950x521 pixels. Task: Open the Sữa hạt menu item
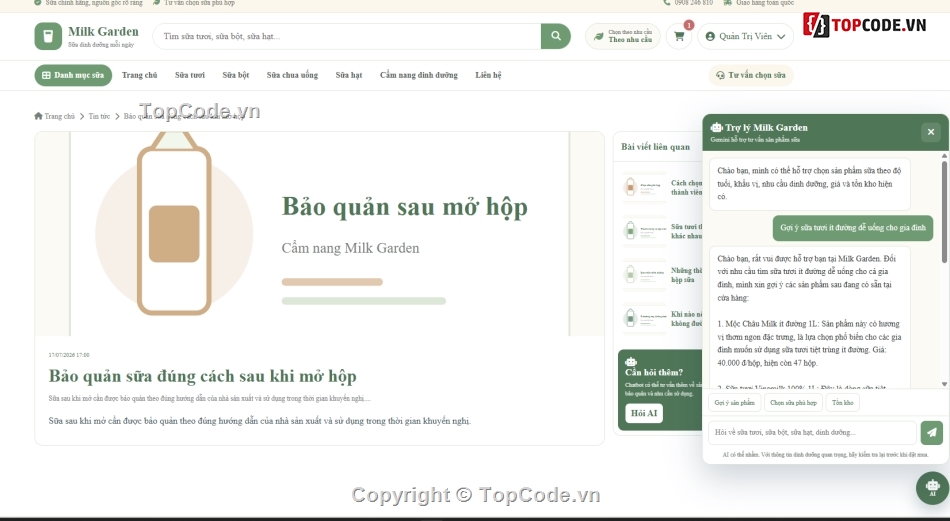(x=349, y=75)
